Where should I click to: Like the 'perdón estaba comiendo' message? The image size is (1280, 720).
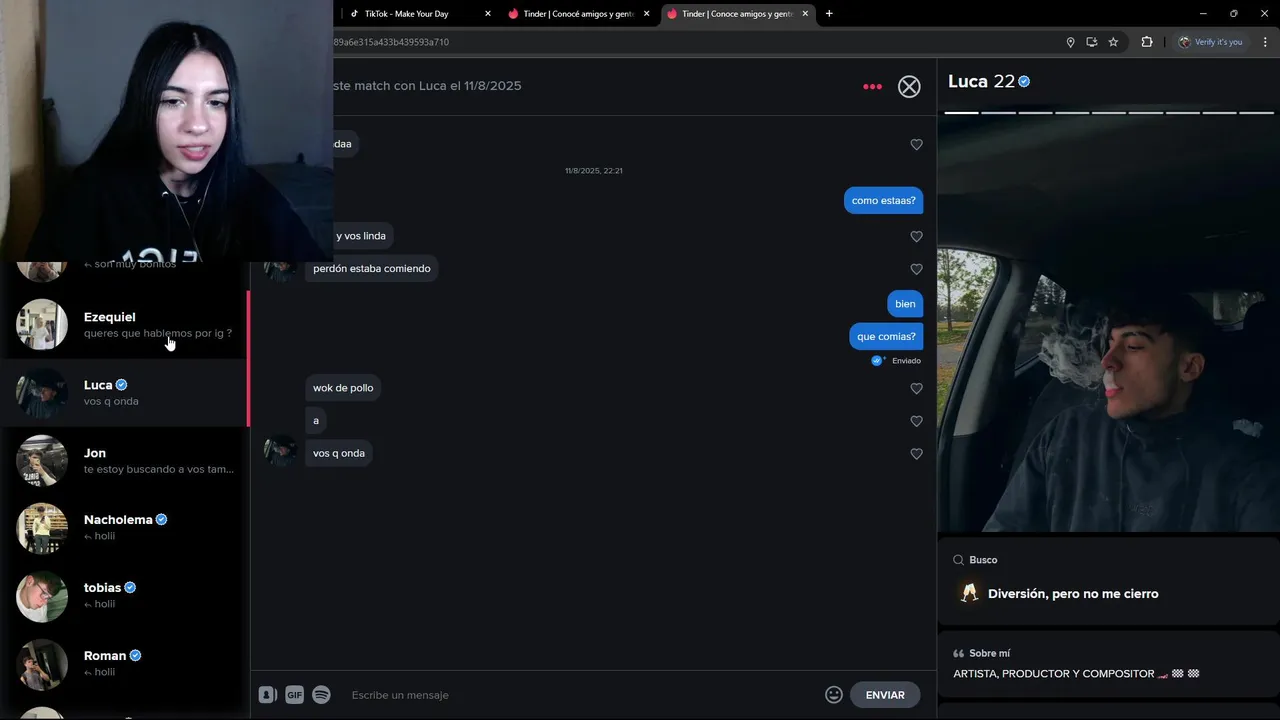tap(916, 269)
